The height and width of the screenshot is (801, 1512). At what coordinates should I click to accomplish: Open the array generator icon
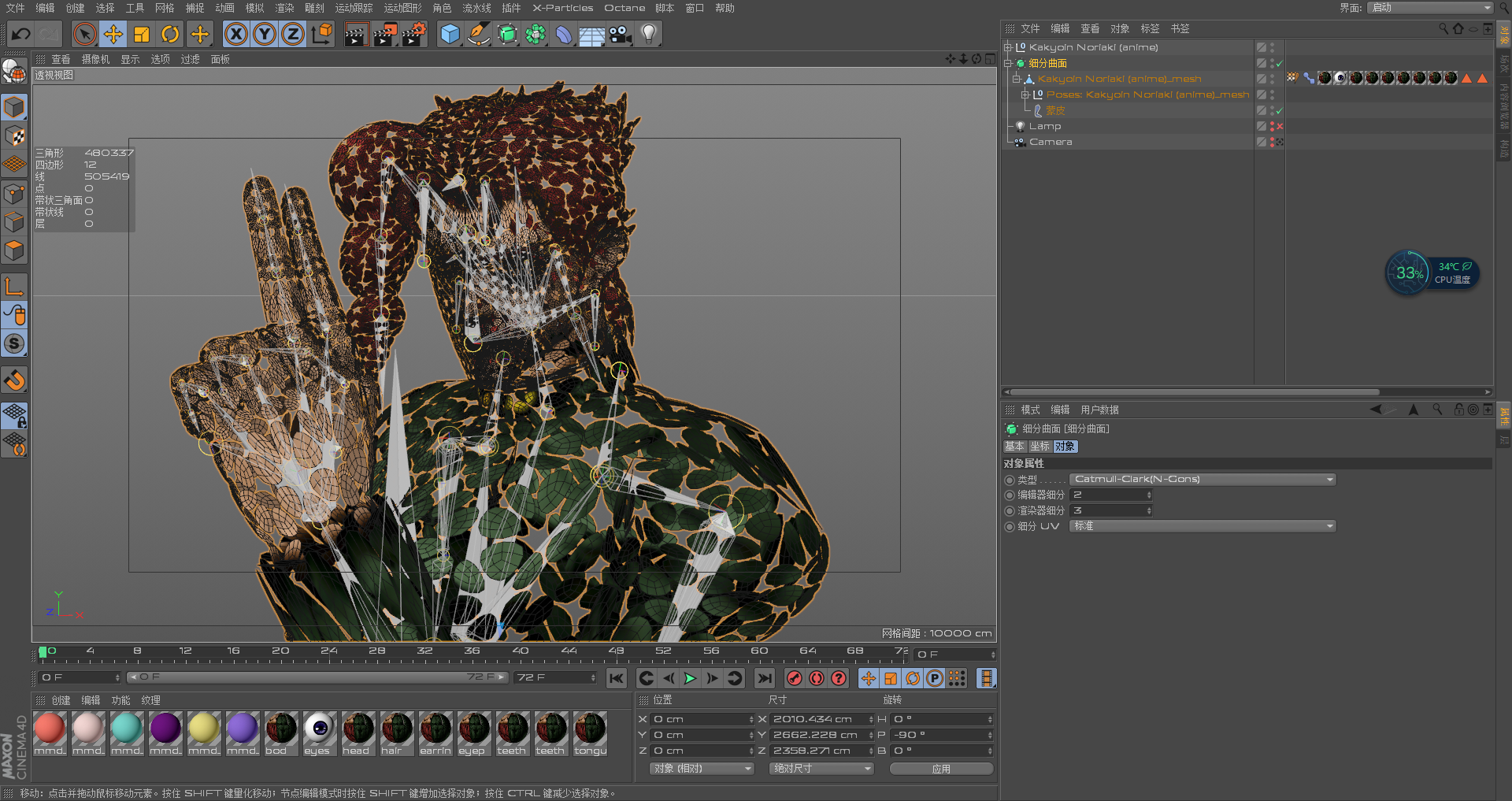(535, 34)
